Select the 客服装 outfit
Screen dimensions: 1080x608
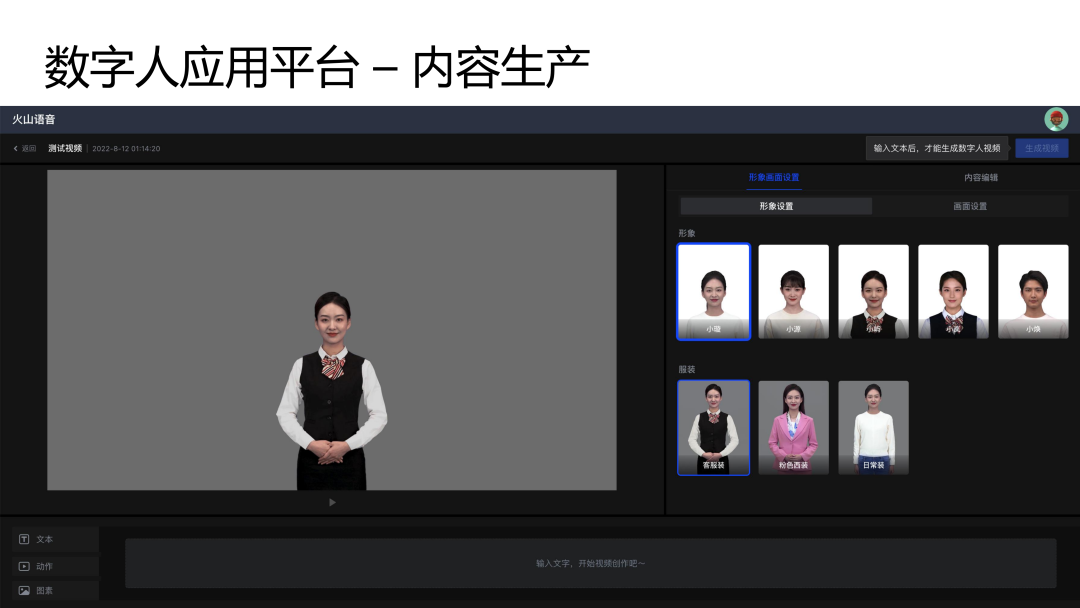pyautogui.click(x=714, y=428)
